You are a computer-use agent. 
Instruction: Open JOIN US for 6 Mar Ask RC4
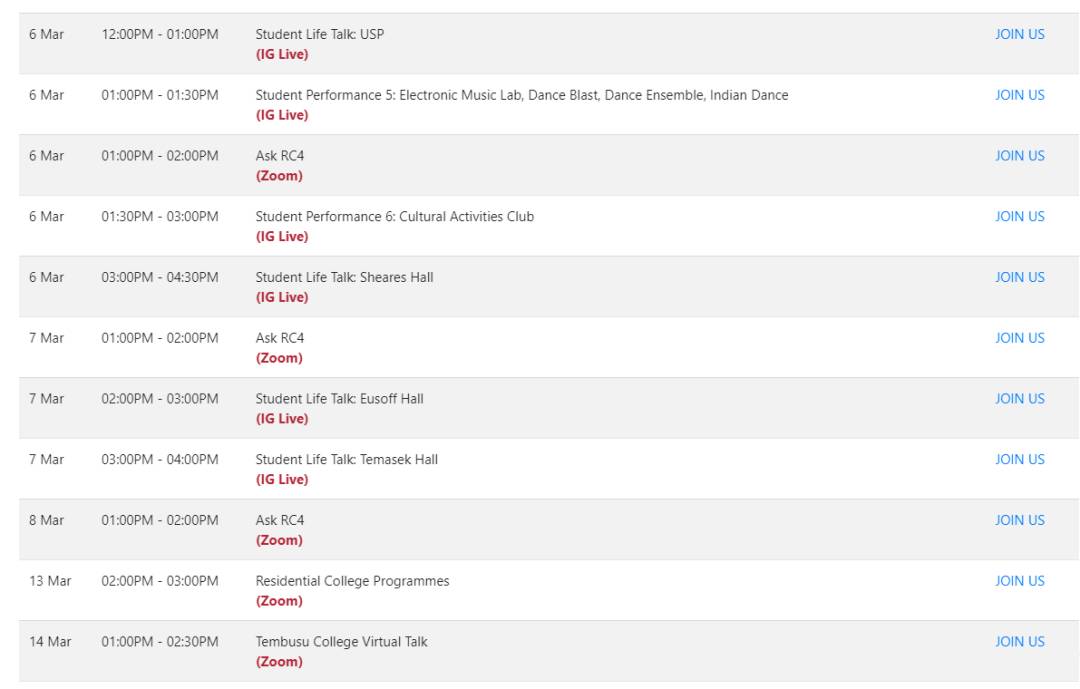(1019, 156)
